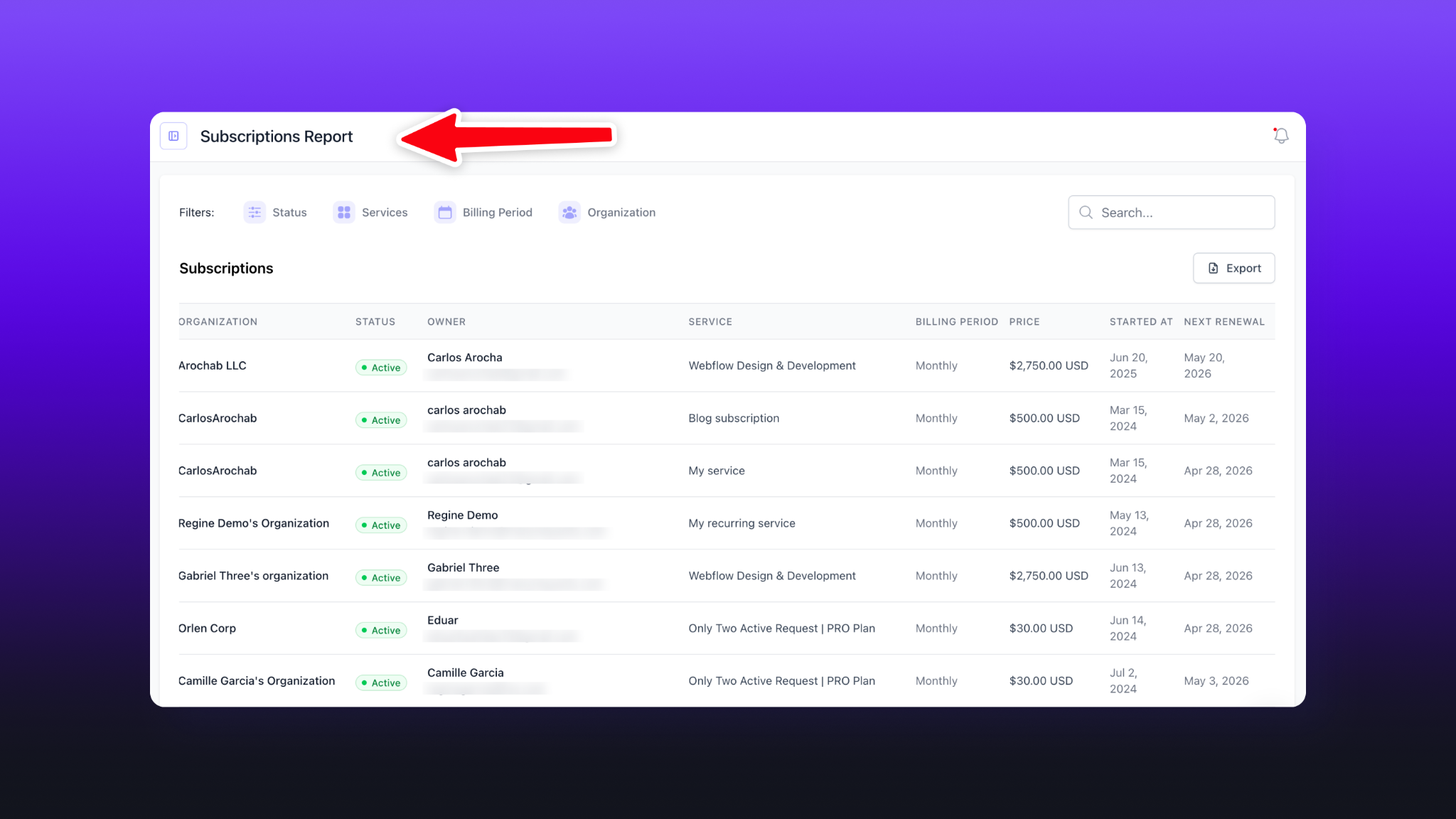Sort by the STATUS column header
The image size is (1456, 819).
tap(375, 321)
